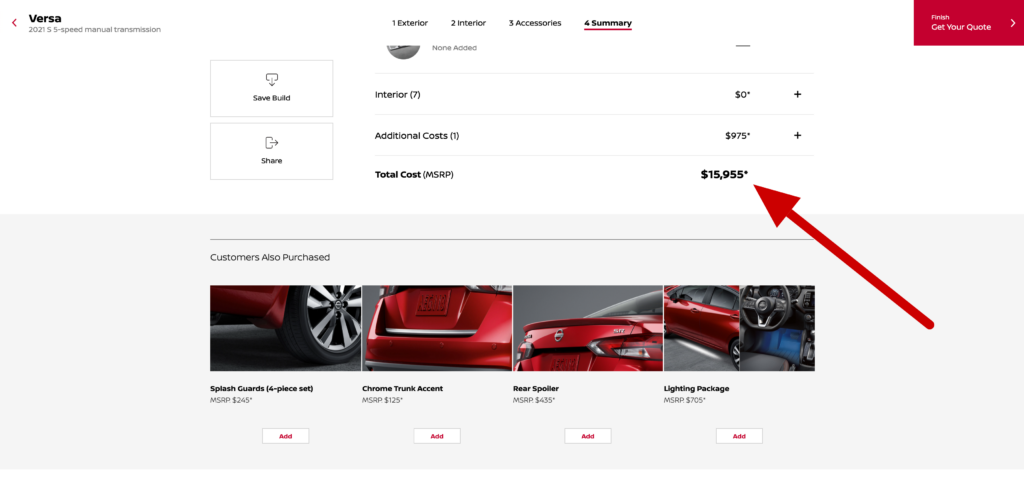1024x499 pixels.
Task: Select the 4 Summary tab
Action: tap(607, 23)
